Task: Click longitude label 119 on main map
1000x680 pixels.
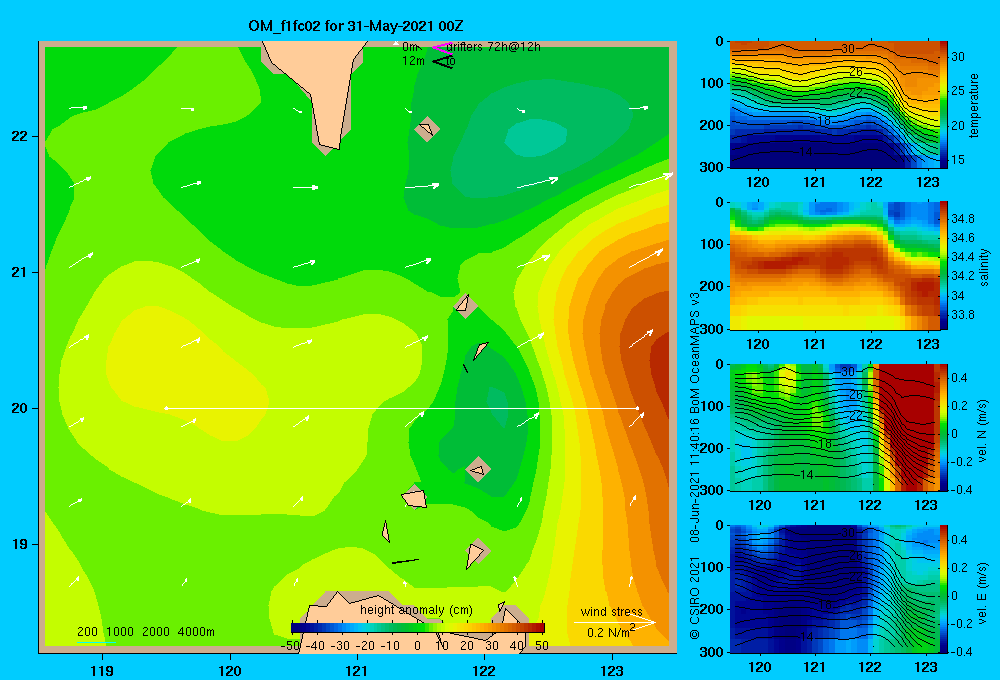Action: pos(102,670)
